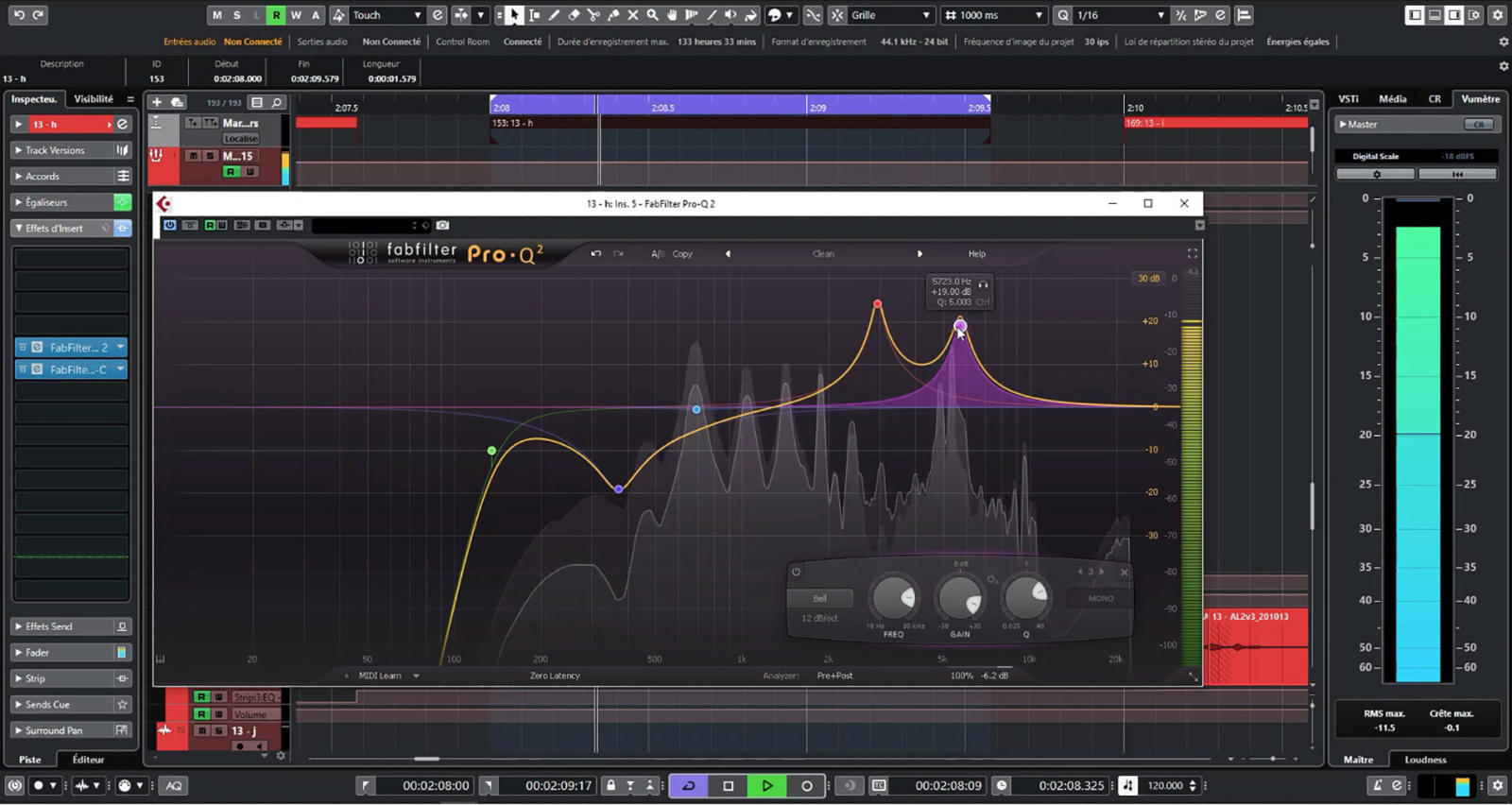The image size is (1512, 805).
Task: Select the Zoom magnifier tool
Action: 653,15
